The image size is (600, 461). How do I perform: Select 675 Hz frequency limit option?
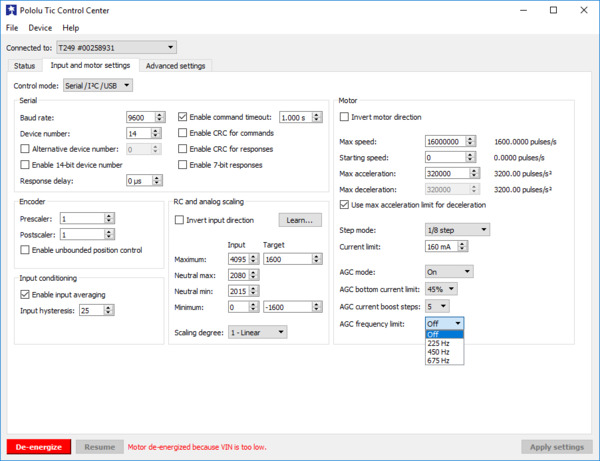(x=445, y=360)
